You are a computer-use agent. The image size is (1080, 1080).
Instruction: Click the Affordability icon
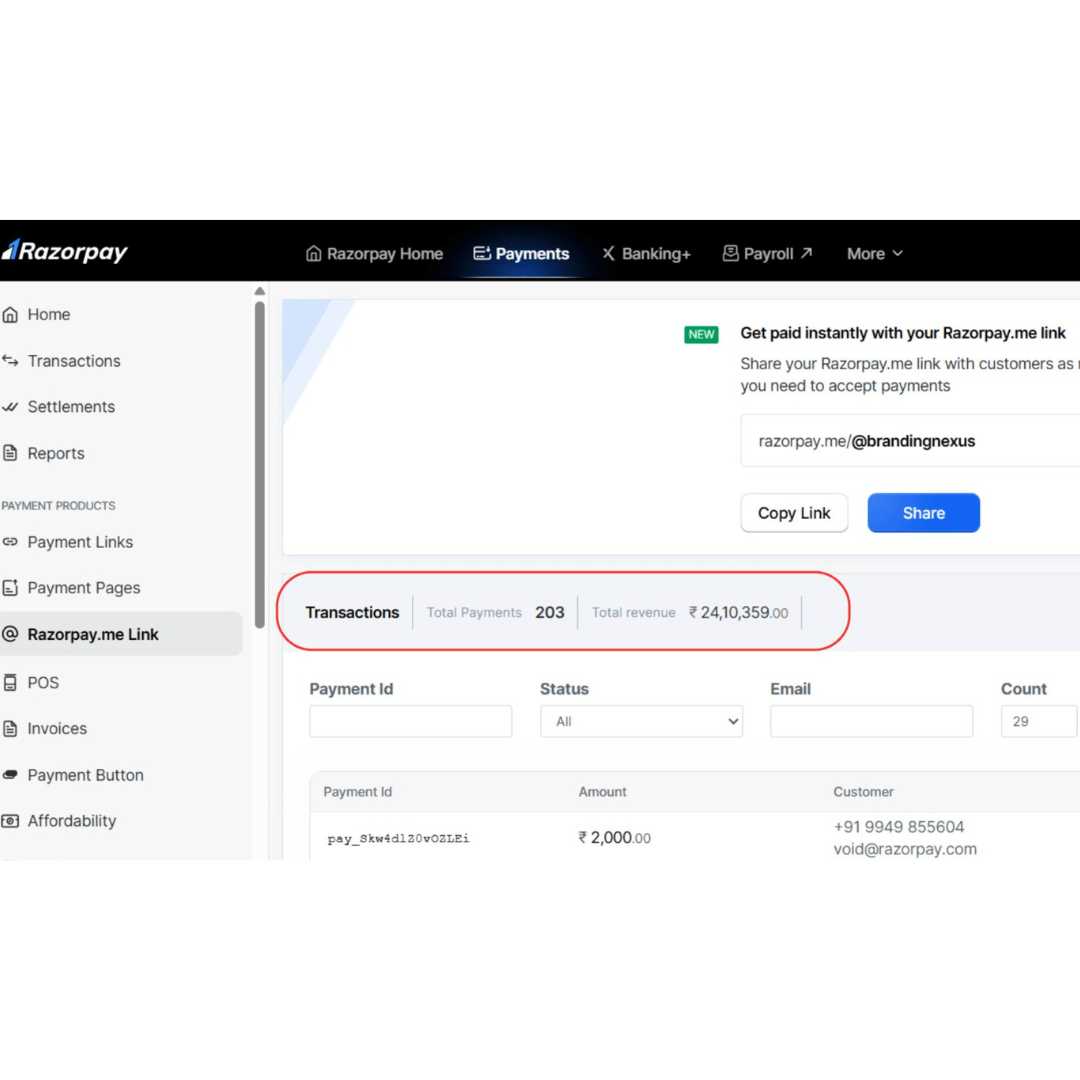pos(10,821)
